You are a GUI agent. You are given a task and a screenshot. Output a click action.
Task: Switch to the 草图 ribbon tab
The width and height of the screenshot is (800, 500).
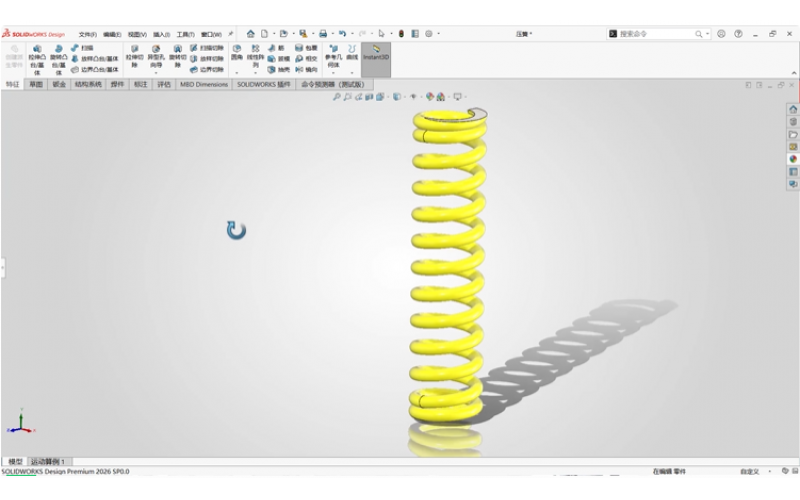[x=36, y=84]
